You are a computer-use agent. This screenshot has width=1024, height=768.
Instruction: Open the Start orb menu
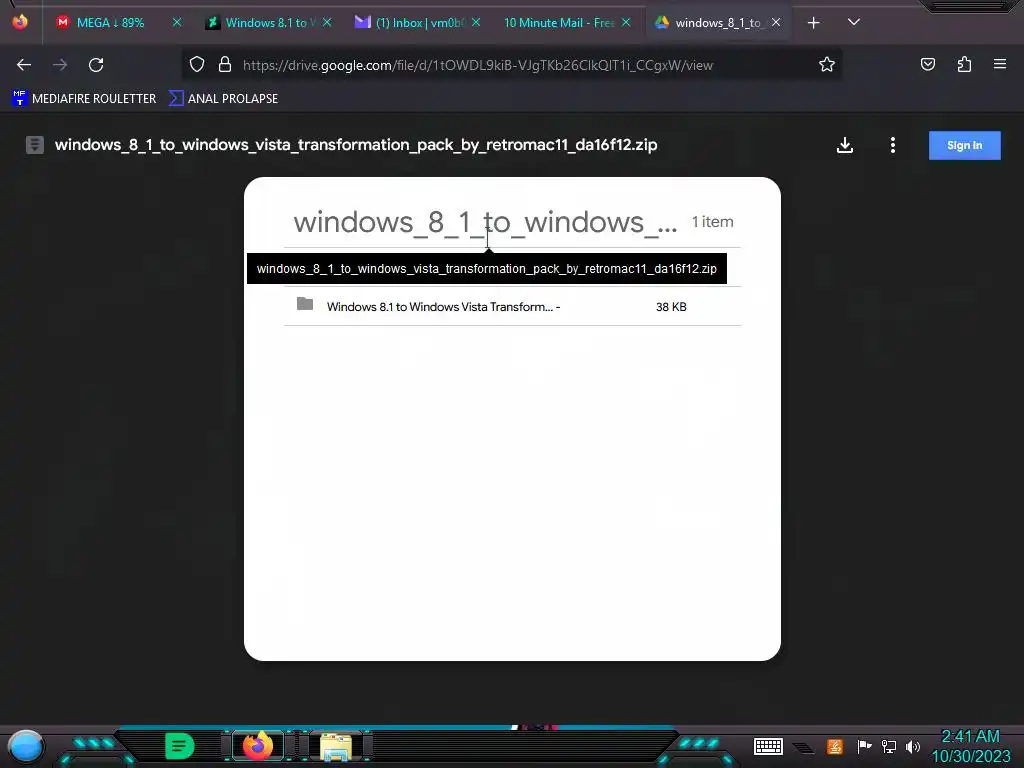click(x=26, y=747)
